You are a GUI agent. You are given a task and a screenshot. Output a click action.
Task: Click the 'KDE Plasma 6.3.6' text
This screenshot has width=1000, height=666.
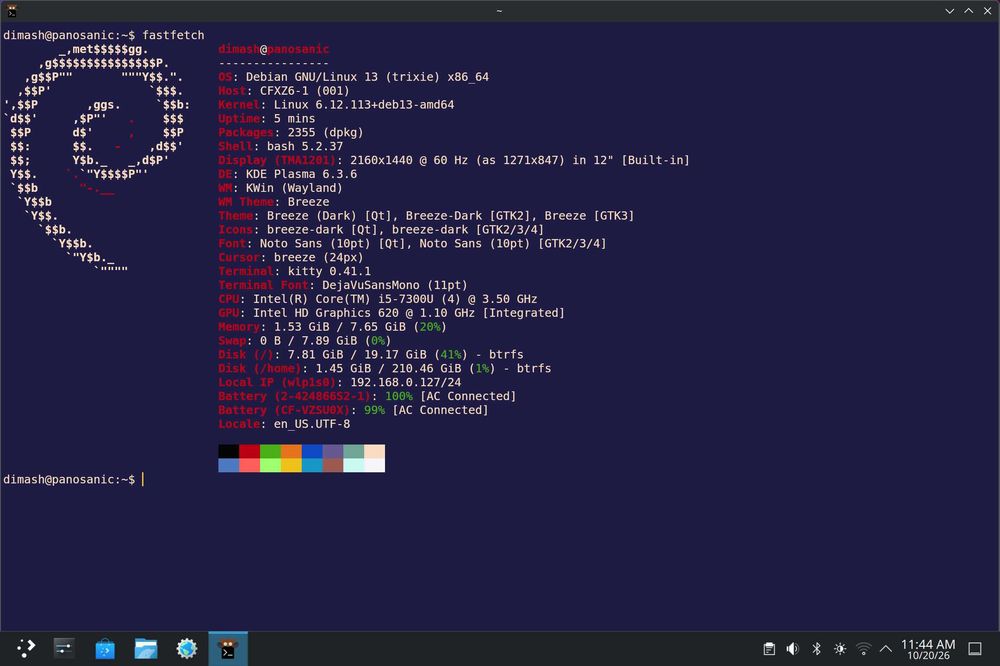(x=301, y=174)
